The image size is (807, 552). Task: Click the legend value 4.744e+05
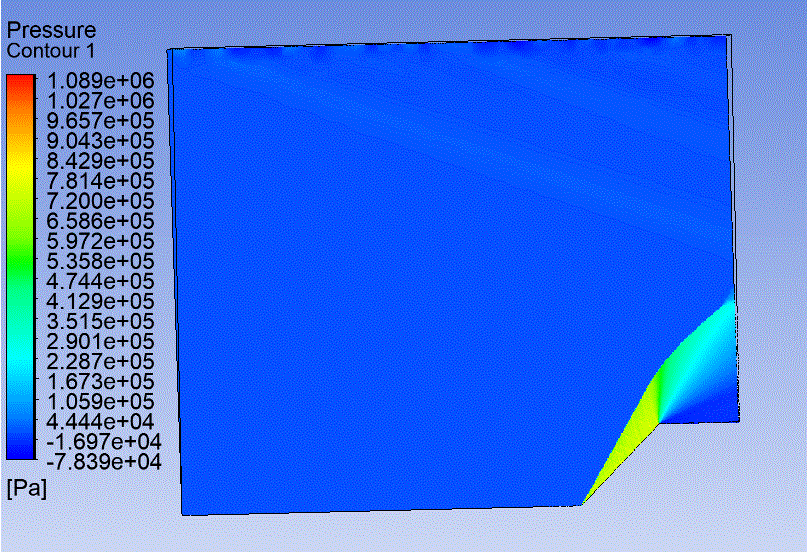point(100,281)
